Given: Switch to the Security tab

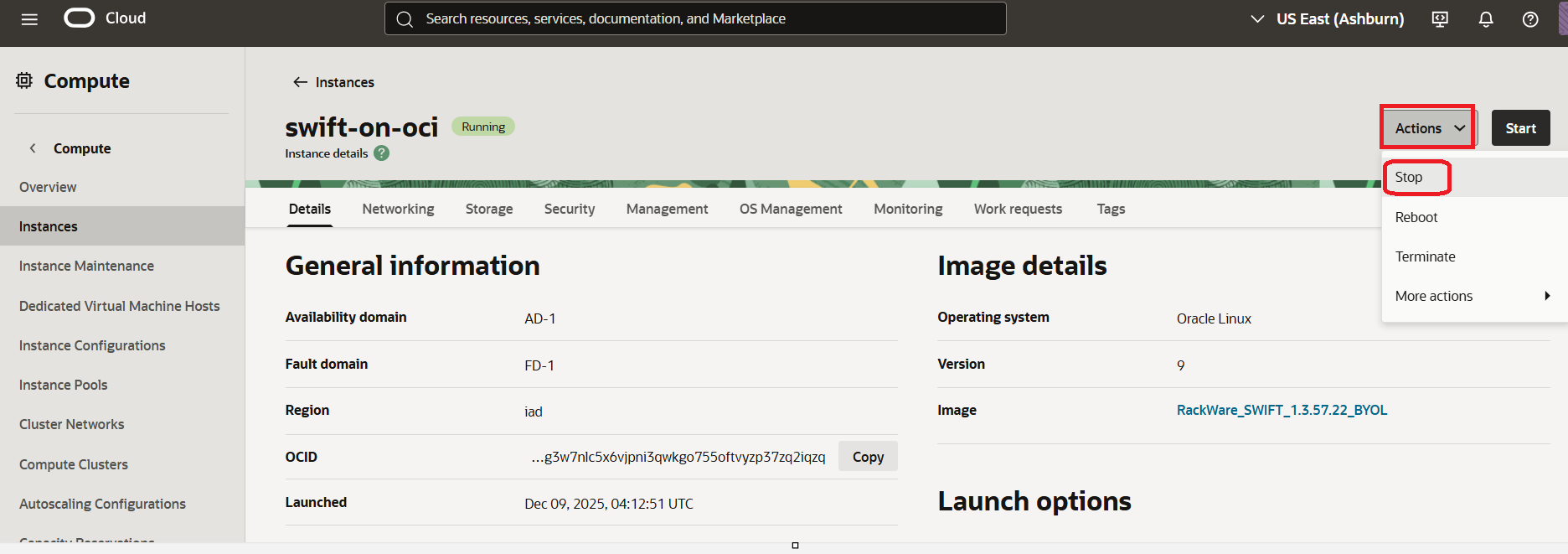Looking at the screenshot, I should (570, 209).
